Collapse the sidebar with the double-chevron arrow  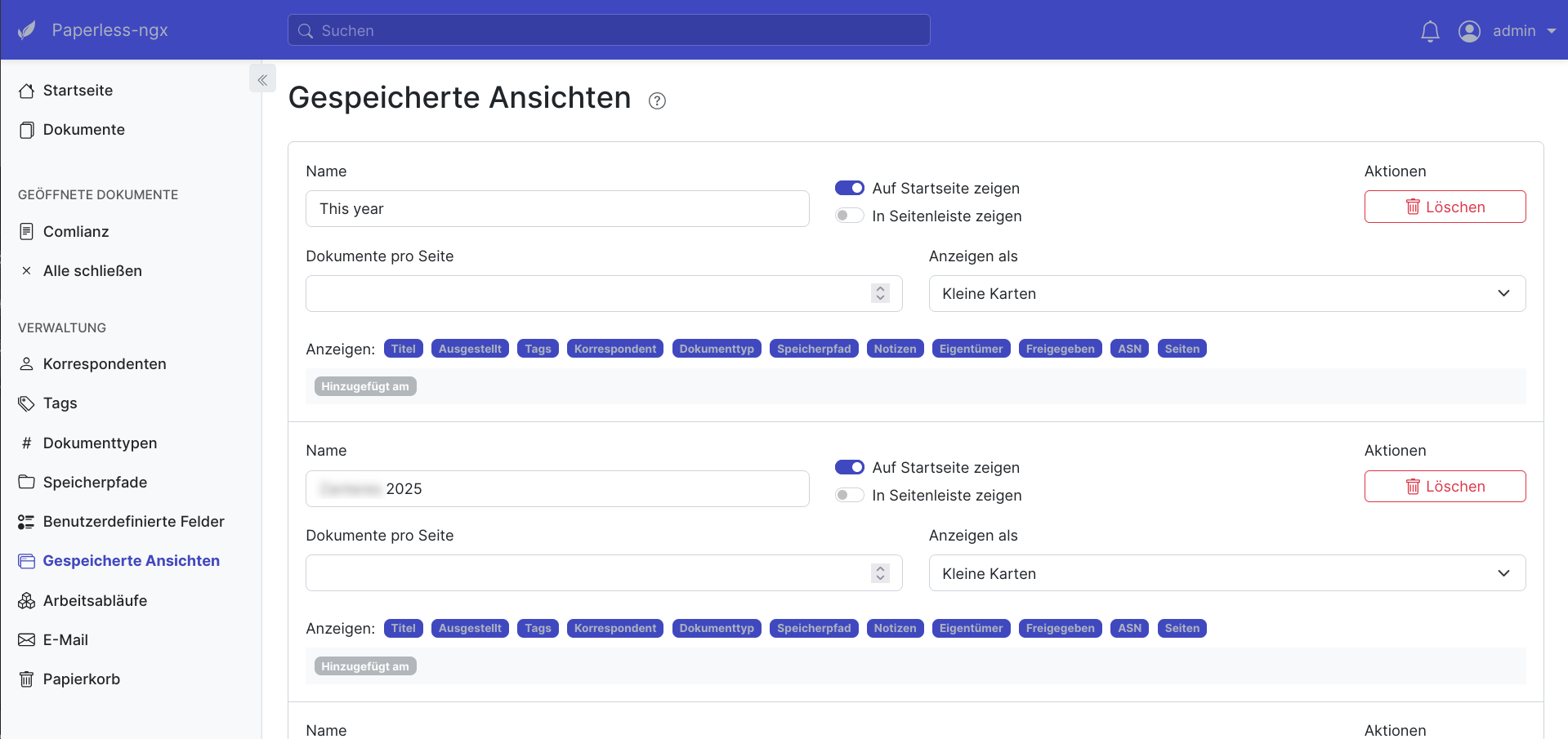point(262,78)
